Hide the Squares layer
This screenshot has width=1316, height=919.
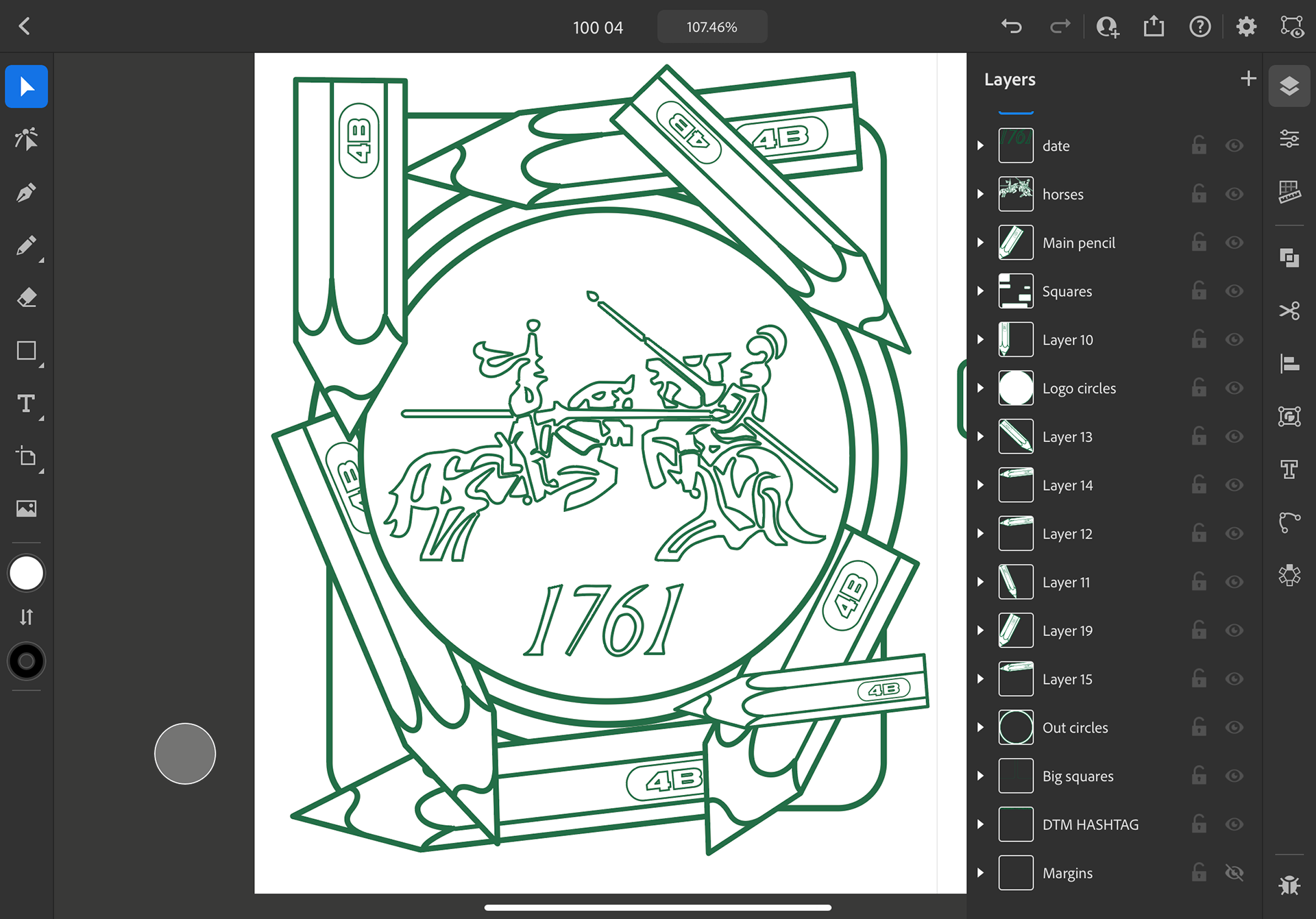coord(1234,291)
